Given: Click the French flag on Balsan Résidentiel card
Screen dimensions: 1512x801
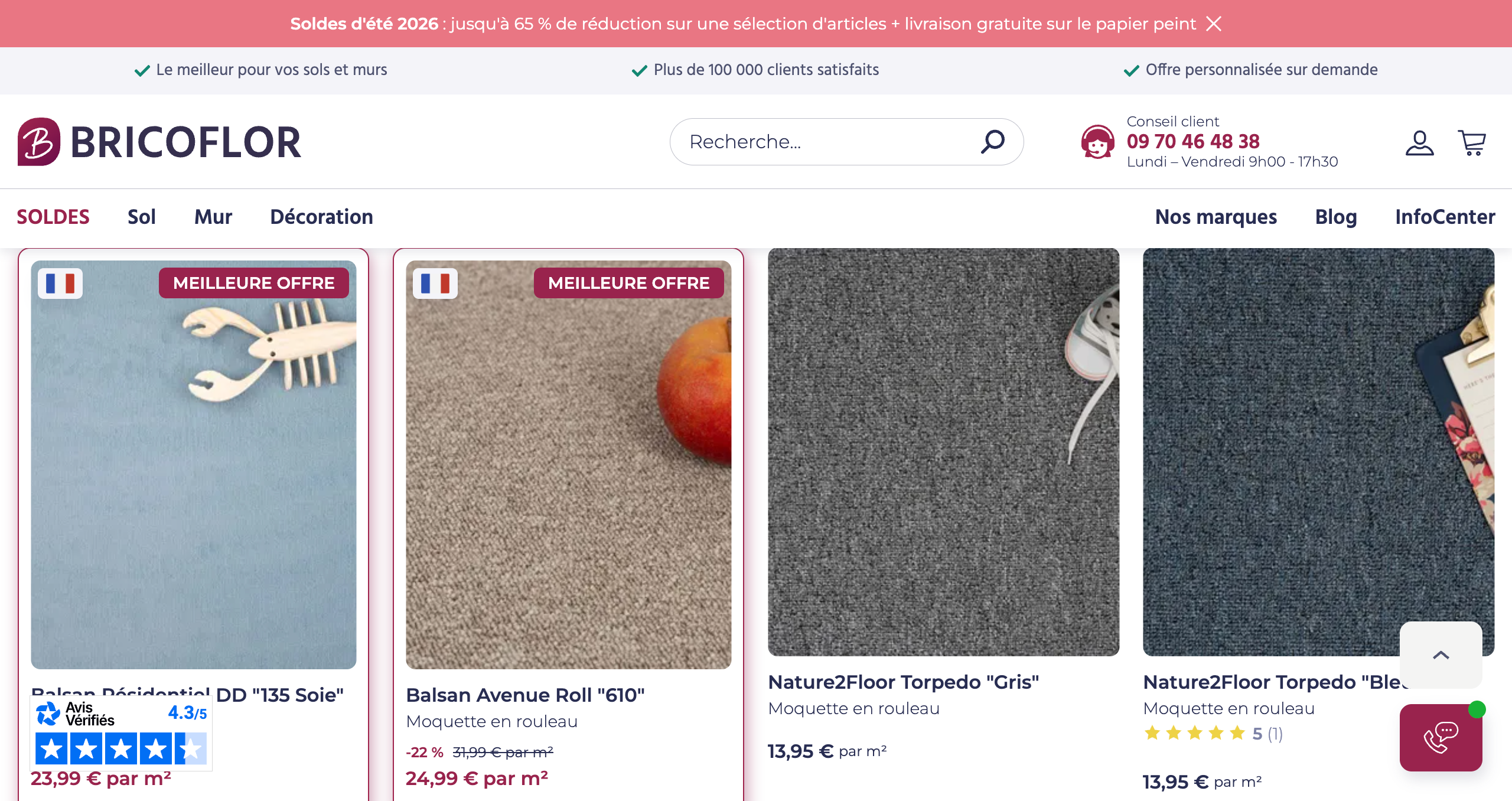Looking at the screenshot, I should (60, 284).
